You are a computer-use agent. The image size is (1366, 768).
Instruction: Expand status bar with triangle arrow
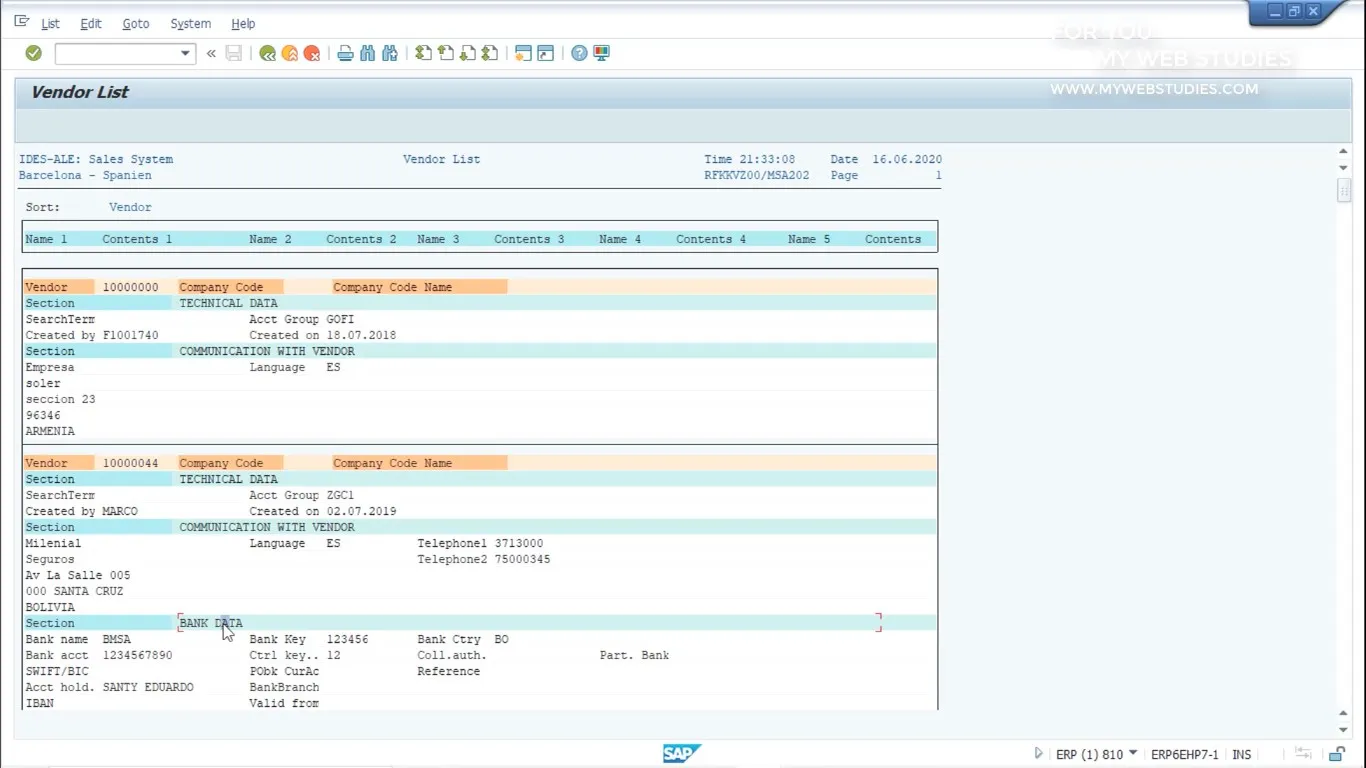(x=1038, y=754)
